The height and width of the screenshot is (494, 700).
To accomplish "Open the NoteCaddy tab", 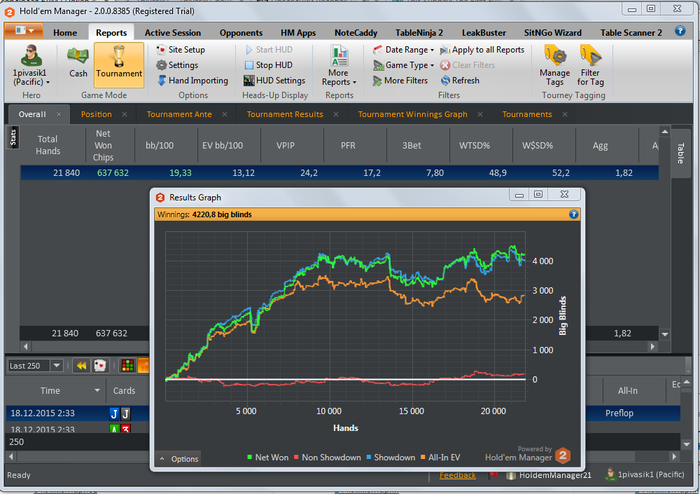I will tap(356, 33).
